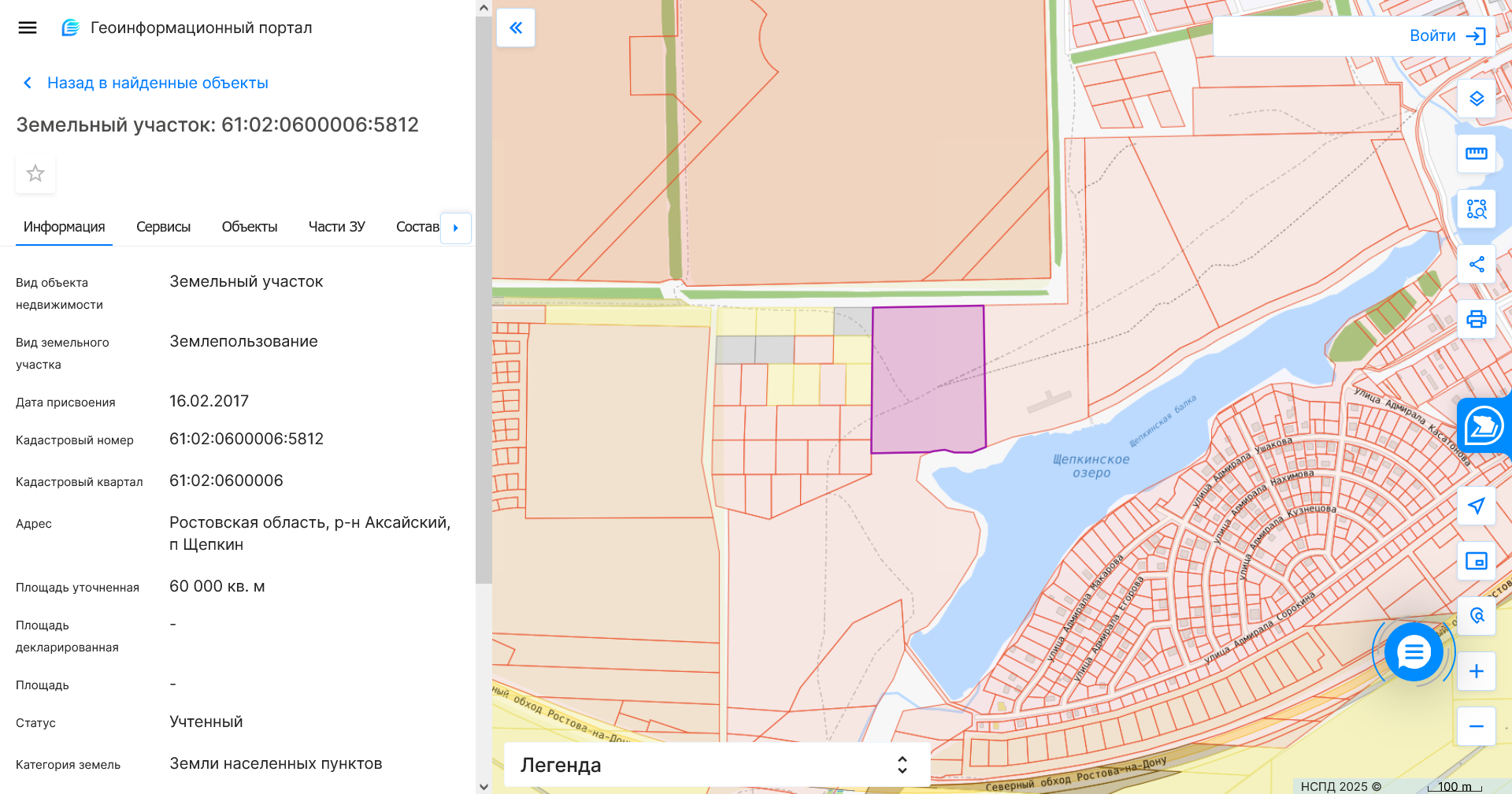Add land plot to favorites star

(x=35, y=173)
